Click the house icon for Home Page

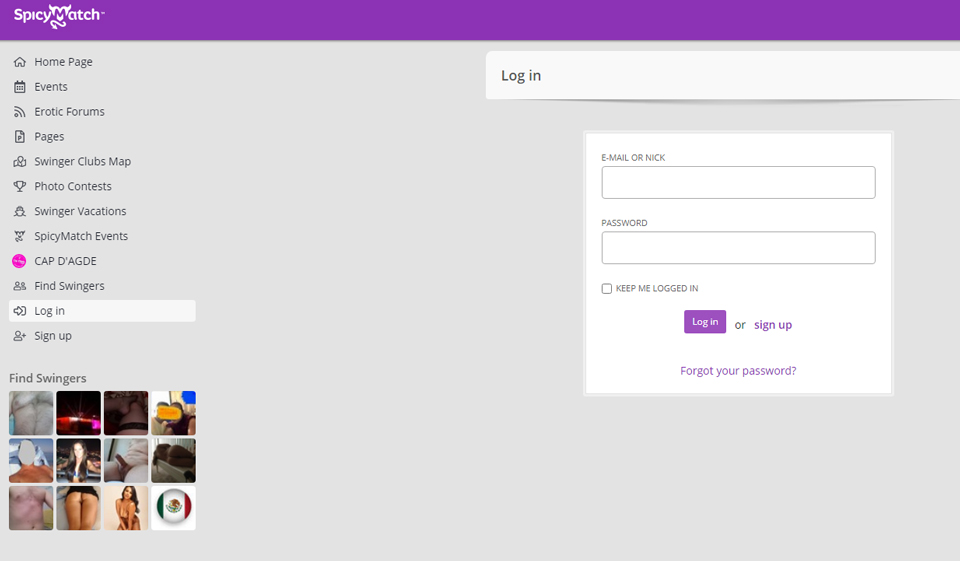click(20, 62)
